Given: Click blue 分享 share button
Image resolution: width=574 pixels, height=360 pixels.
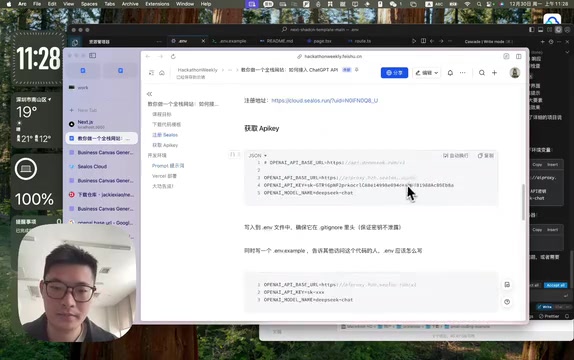Looking at the screenshot, I should pos(394,73).
